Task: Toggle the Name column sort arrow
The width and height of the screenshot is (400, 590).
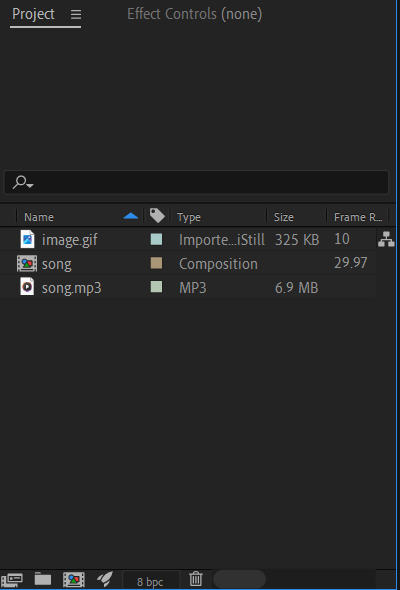Action: (131, 216)
